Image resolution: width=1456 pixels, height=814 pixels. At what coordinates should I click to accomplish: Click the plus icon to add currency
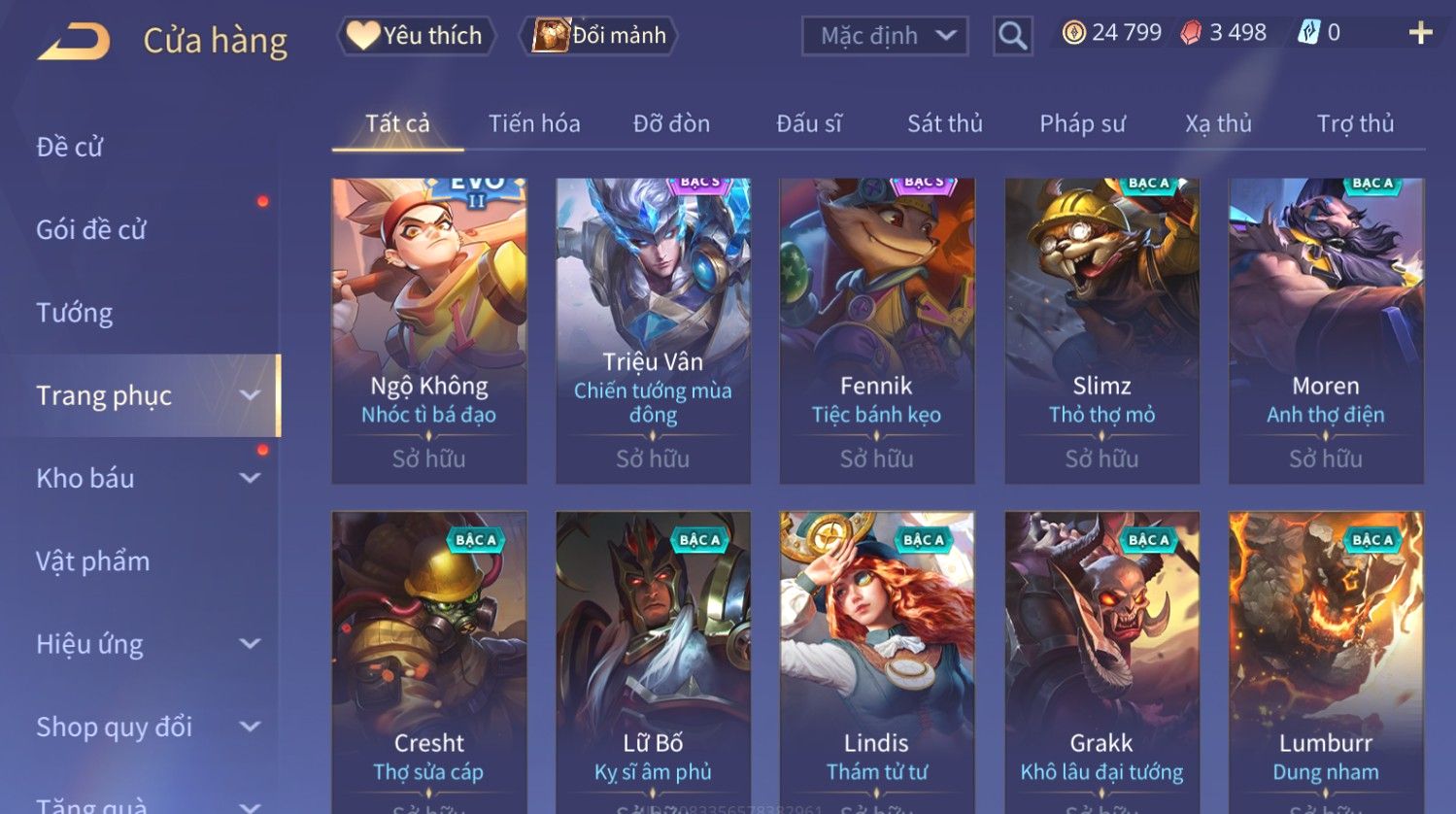(1420, 34)
